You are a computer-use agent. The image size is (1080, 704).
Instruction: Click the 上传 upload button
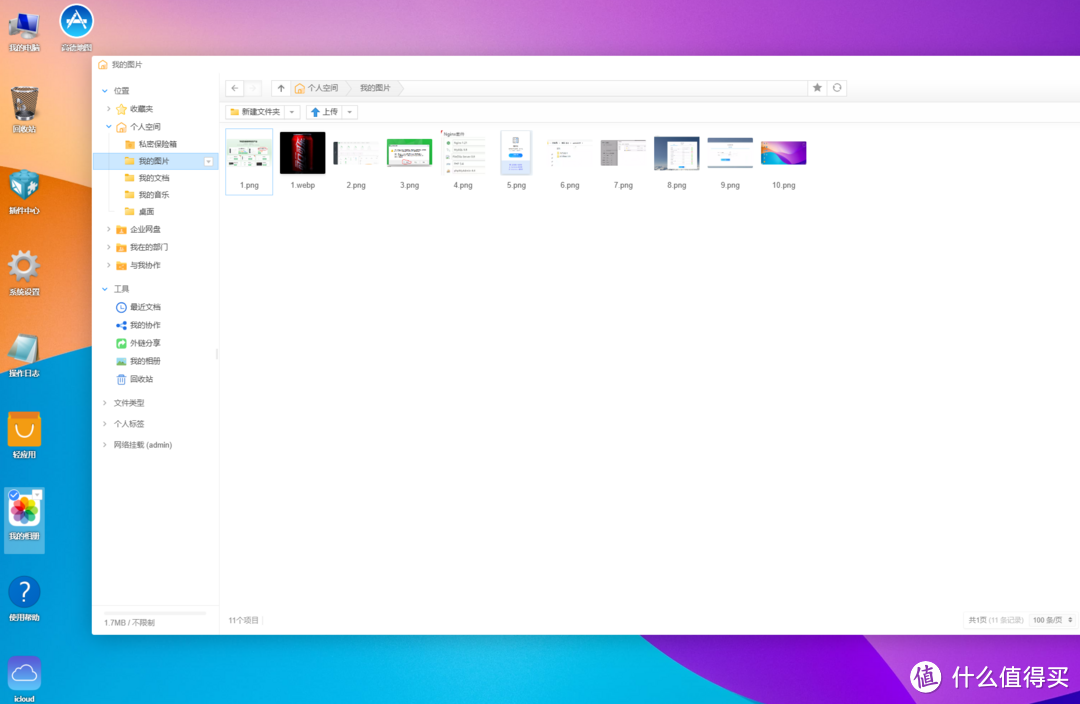[x=324, y=112]
